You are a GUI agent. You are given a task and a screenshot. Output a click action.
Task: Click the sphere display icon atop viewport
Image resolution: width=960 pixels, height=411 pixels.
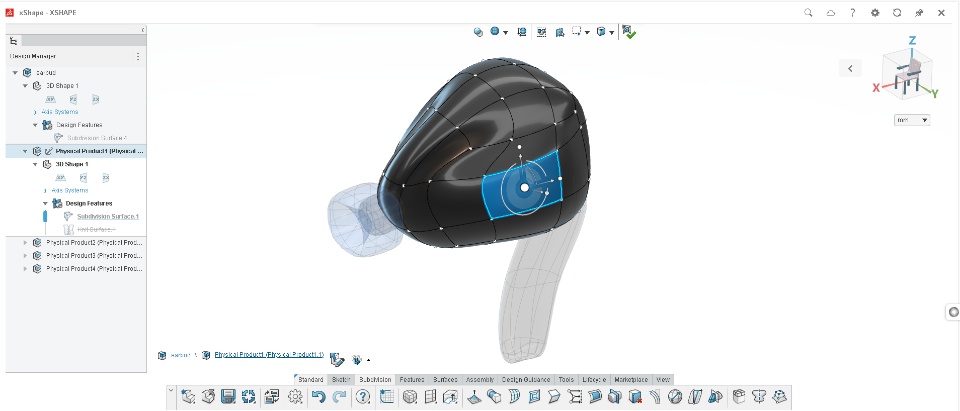(x=478, y=32)
